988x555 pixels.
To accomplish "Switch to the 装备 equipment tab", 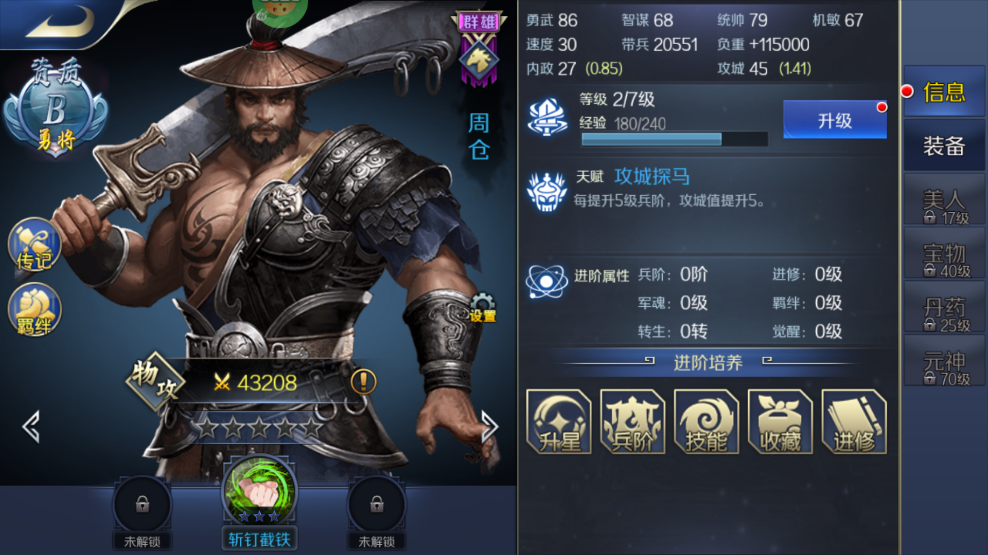I will coord(944,146).
